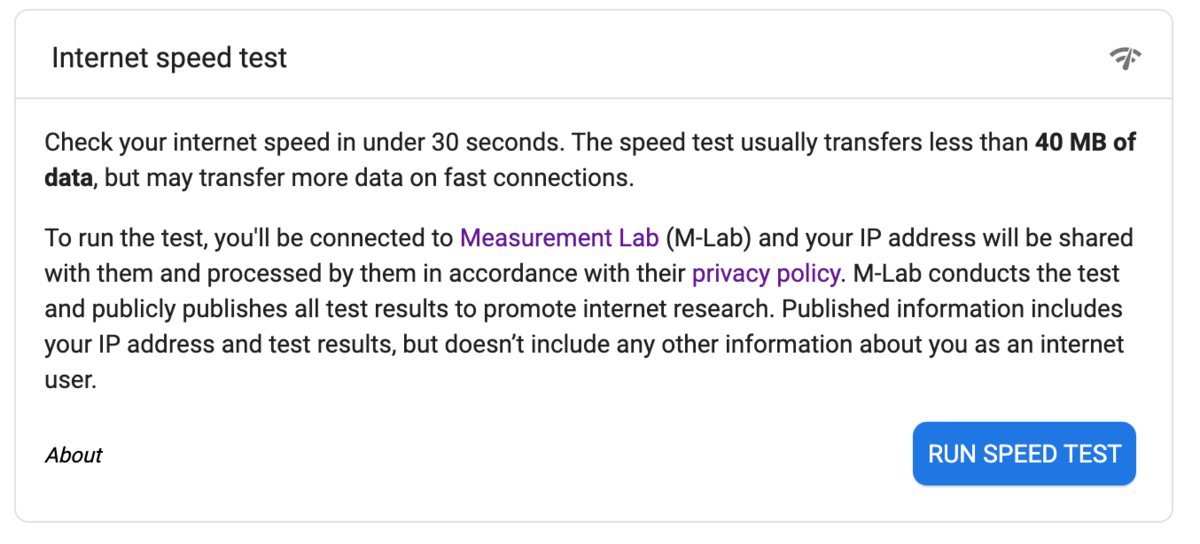1200x544 pixels.
Task: Click the "M-Lab conducts the test" sentence
Action: click(986, 273)
